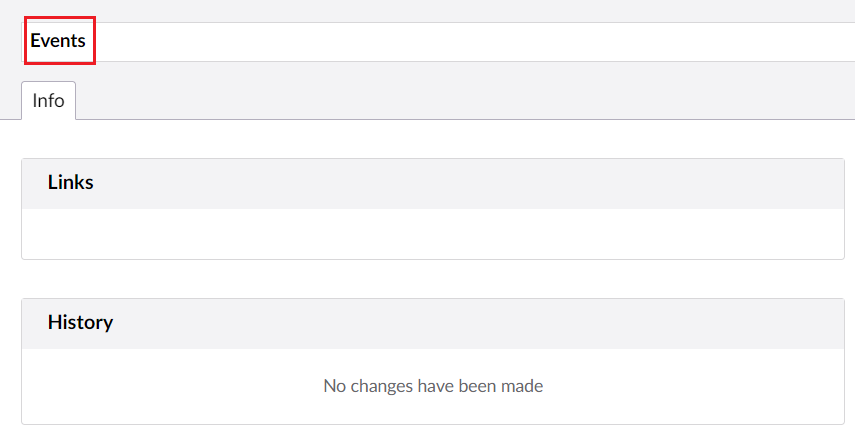
Task: Select the History panel header bar
Action: (432, 324)
